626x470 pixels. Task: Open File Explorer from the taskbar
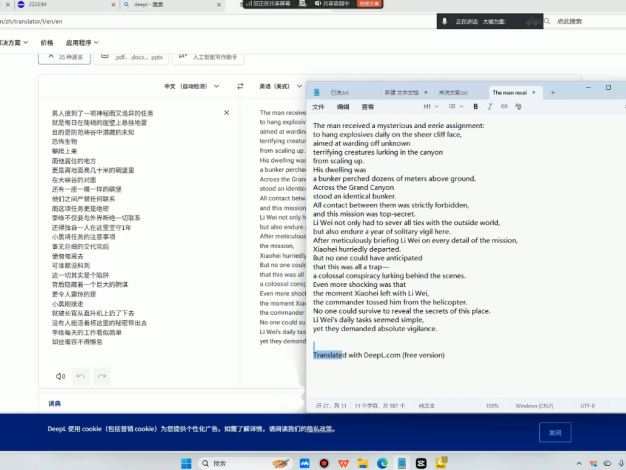363,463
